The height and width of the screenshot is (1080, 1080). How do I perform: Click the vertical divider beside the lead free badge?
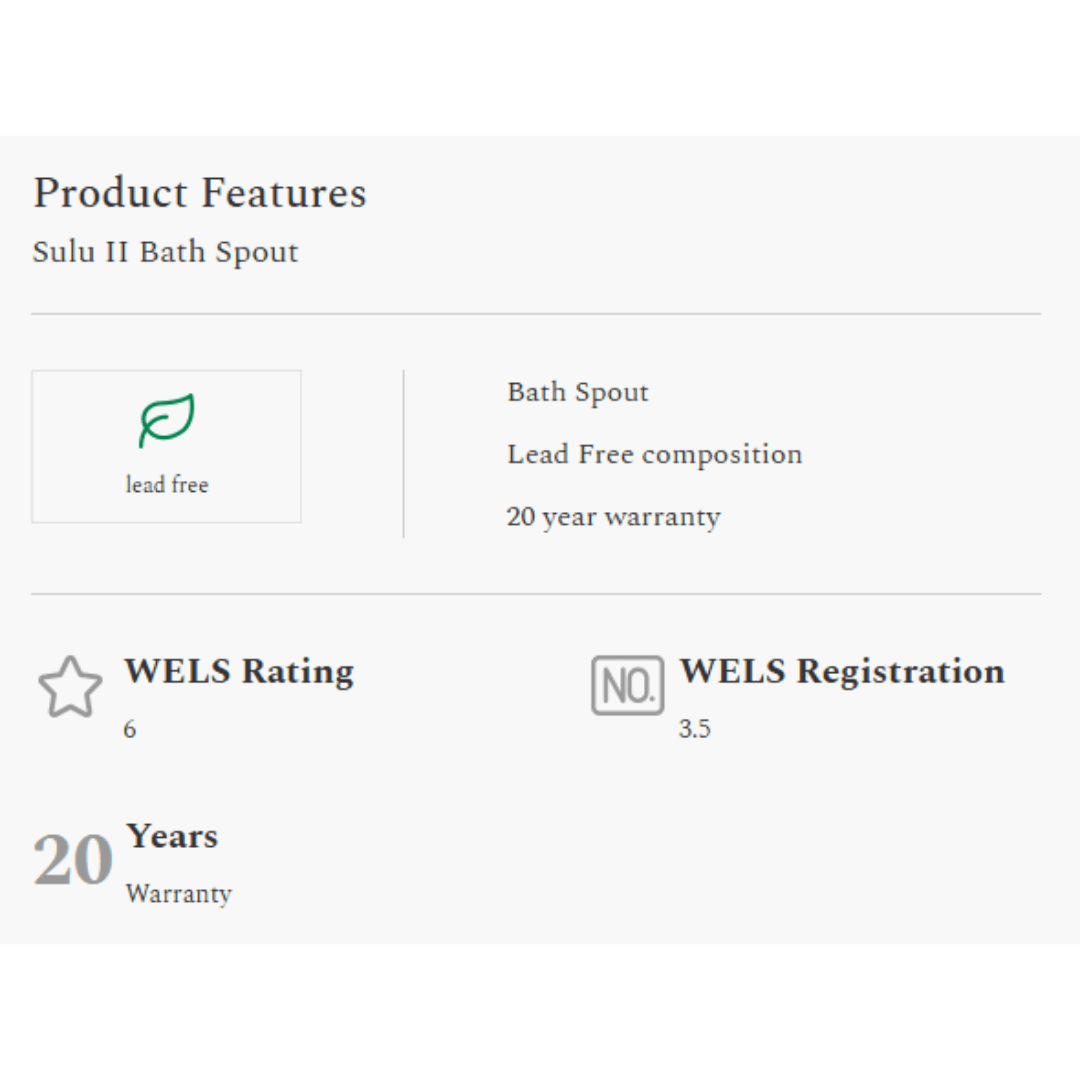(x=404, y=454)
